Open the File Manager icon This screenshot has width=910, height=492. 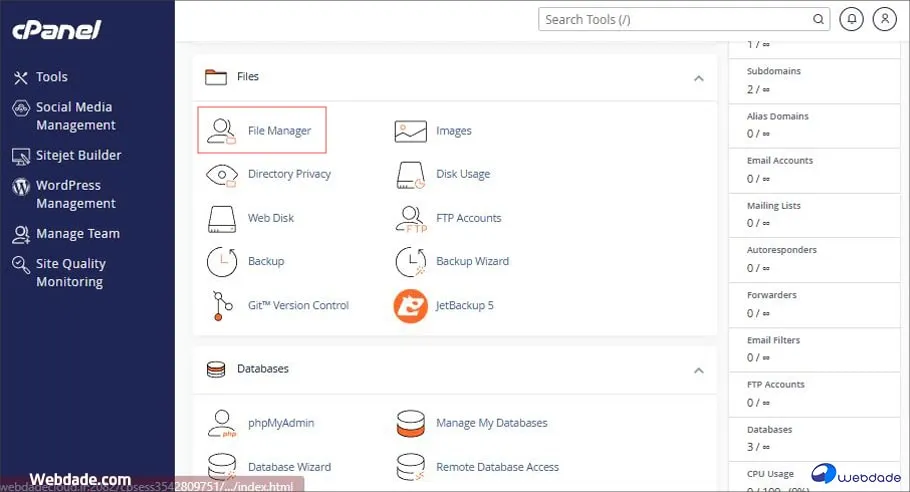tap(221, 131)
